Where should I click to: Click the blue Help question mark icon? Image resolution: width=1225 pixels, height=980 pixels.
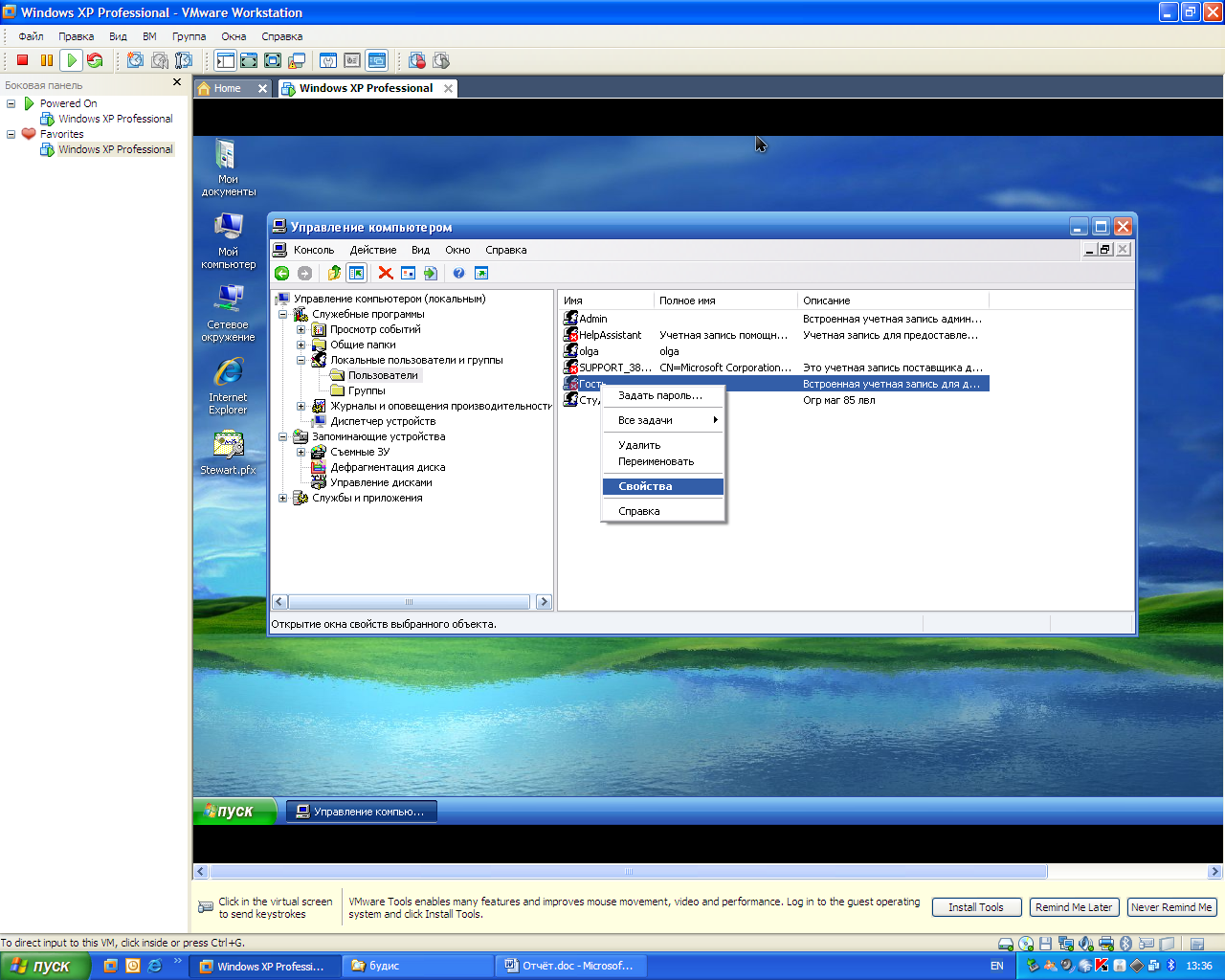tap(459, 273)
